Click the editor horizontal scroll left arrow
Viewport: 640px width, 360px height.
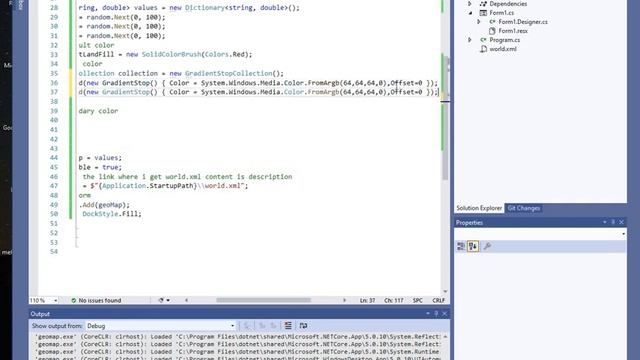click(x=187, y=300)
